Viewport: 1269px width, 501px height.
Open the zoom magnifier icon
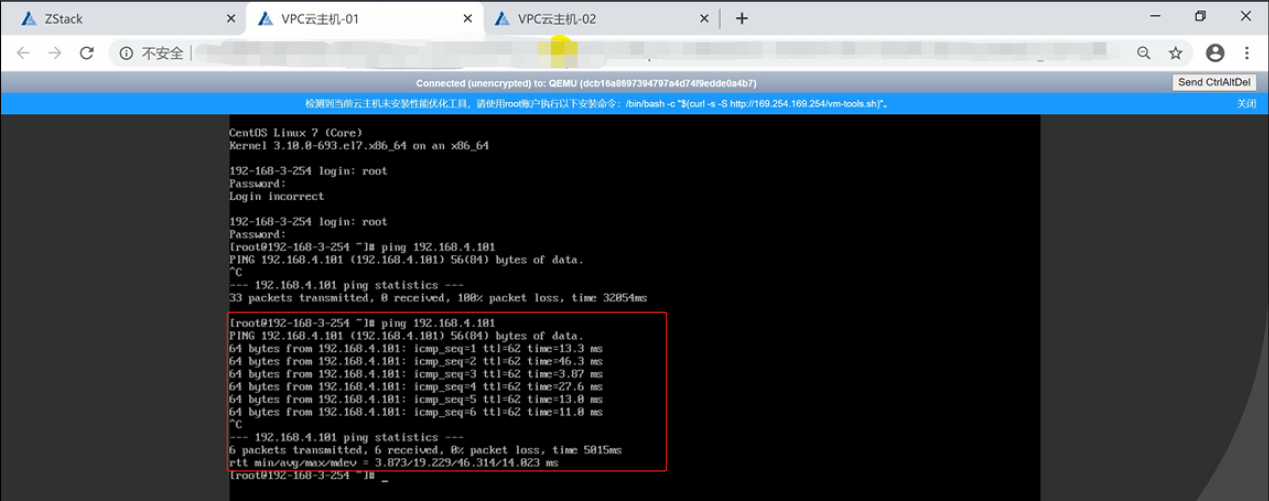coord(1144,53)
